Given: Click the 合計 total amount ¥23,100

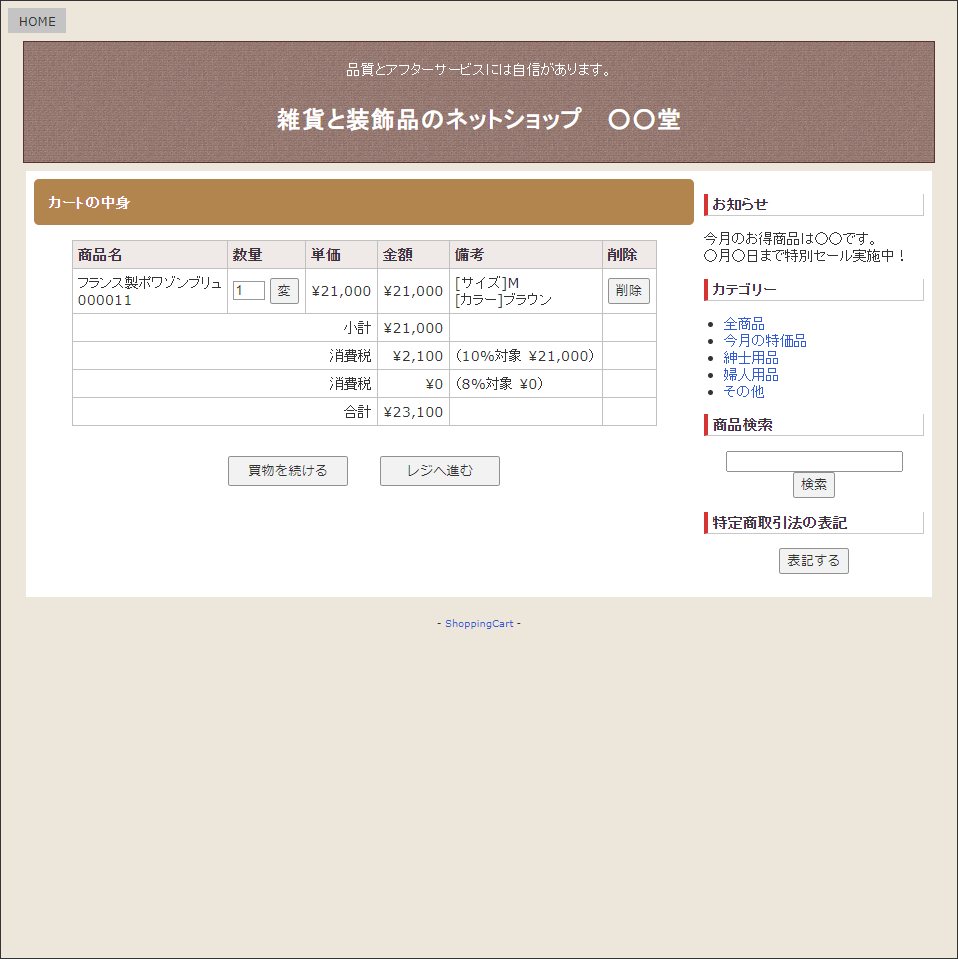Looking at the screenshot, I should click(413, 412).
